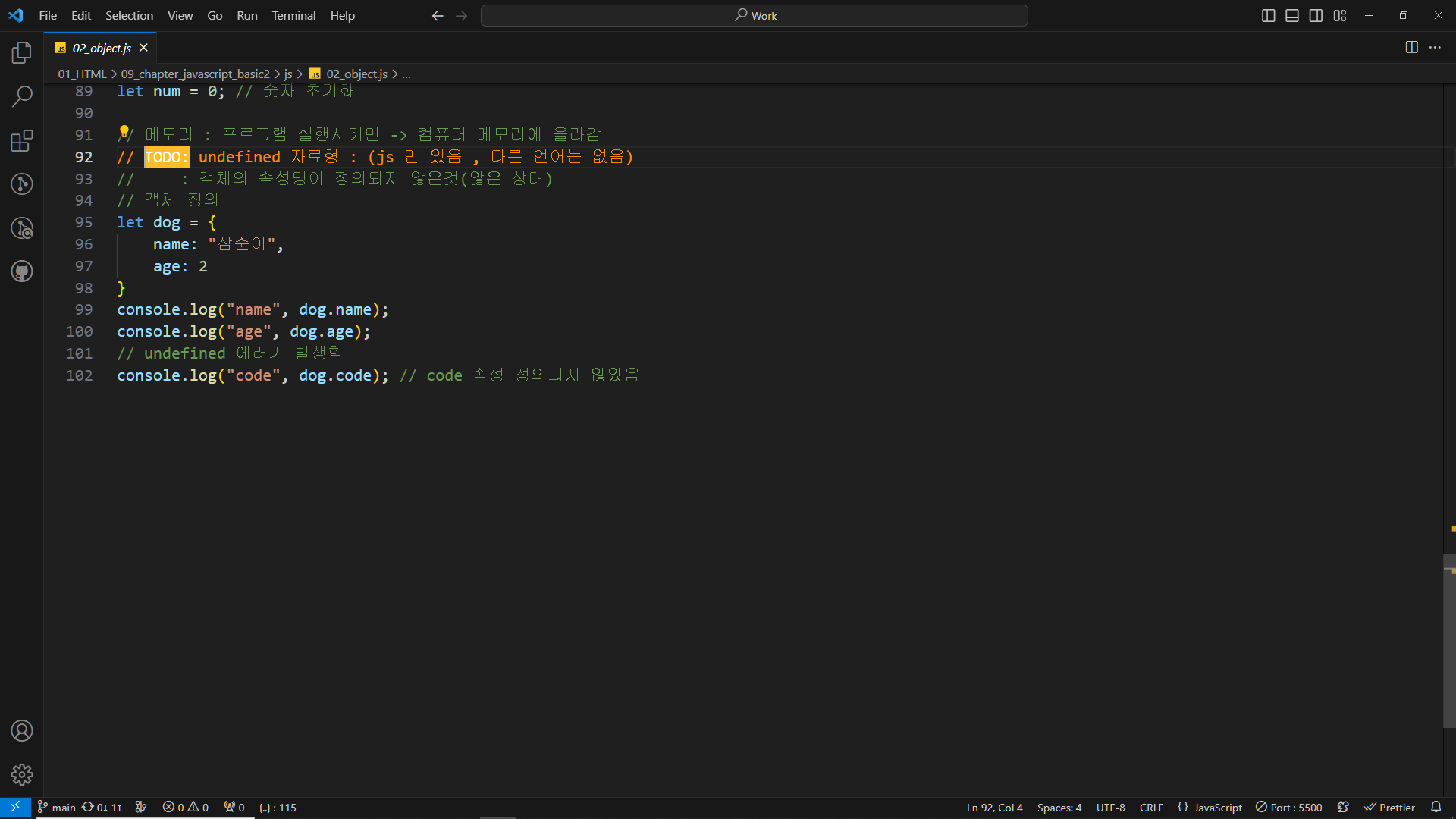Open the Run and Debug view icon
Image resolution: width=1456 pixels, height=819 pixels.
22,227
